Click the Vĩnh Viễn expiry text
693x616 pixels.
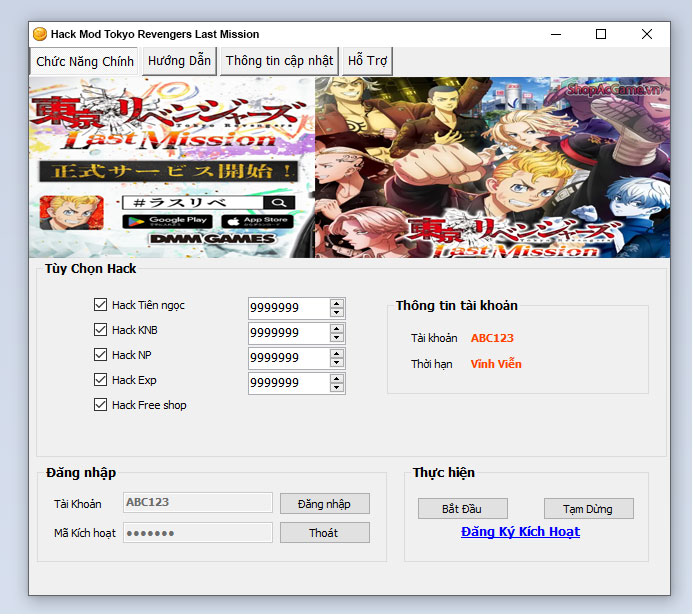(x=496, y=364)
